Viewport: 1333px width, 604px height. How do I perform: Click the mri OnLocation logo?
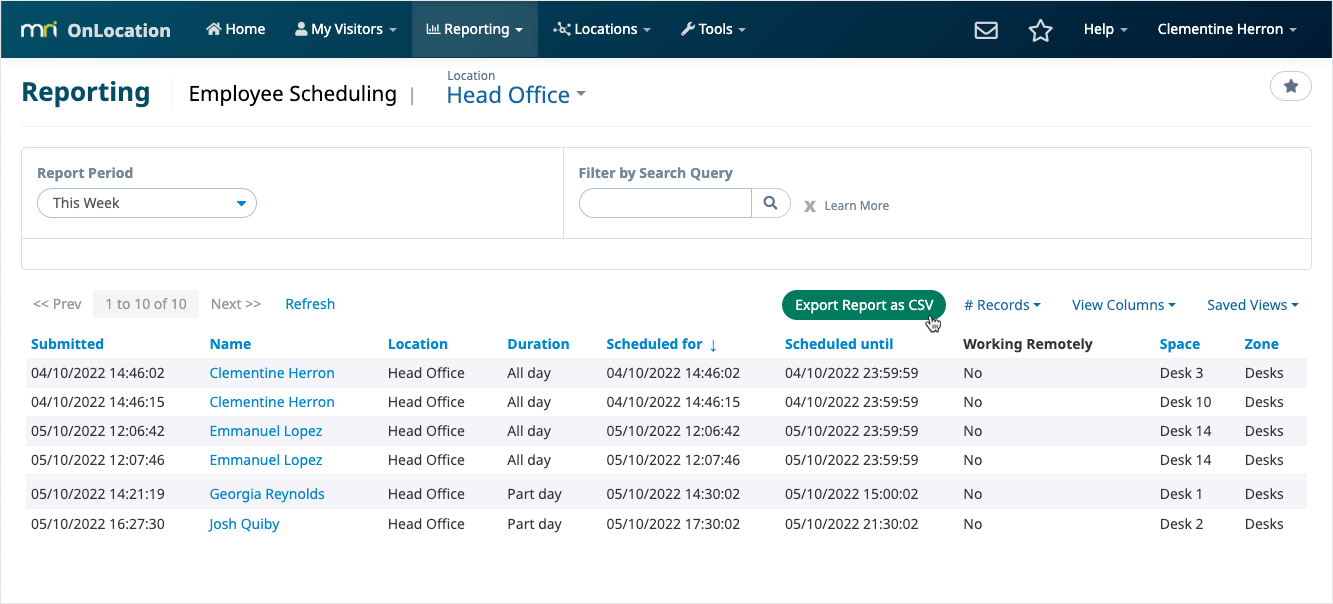coord(95,29)
